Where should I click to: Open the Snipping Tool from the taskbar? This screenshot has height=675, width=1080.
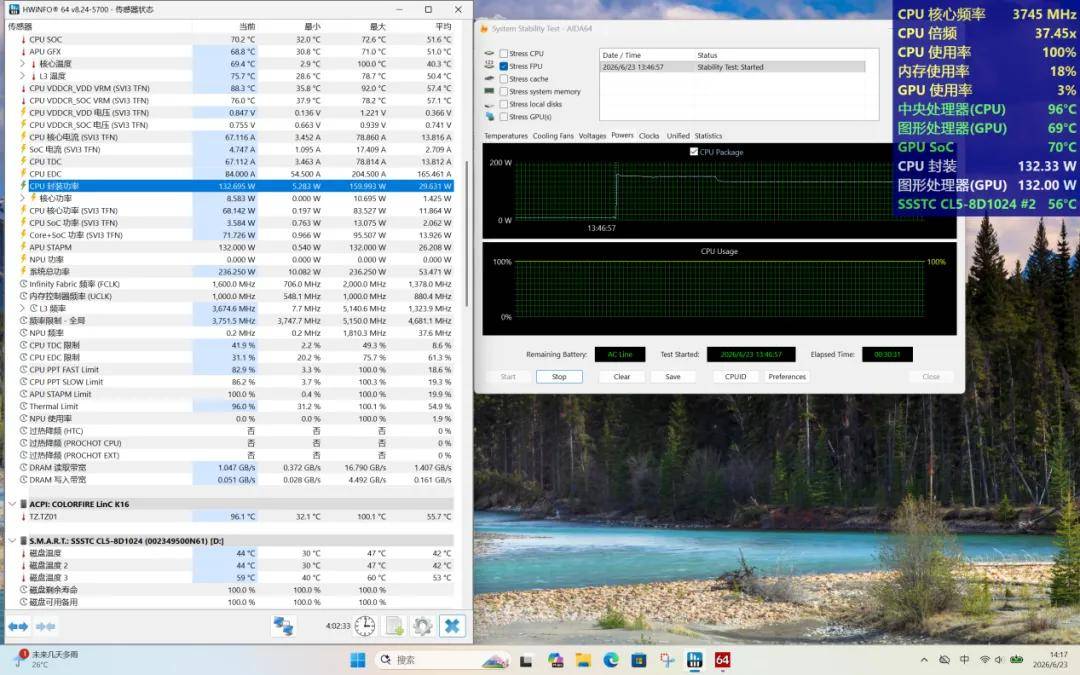click(667, 660)
